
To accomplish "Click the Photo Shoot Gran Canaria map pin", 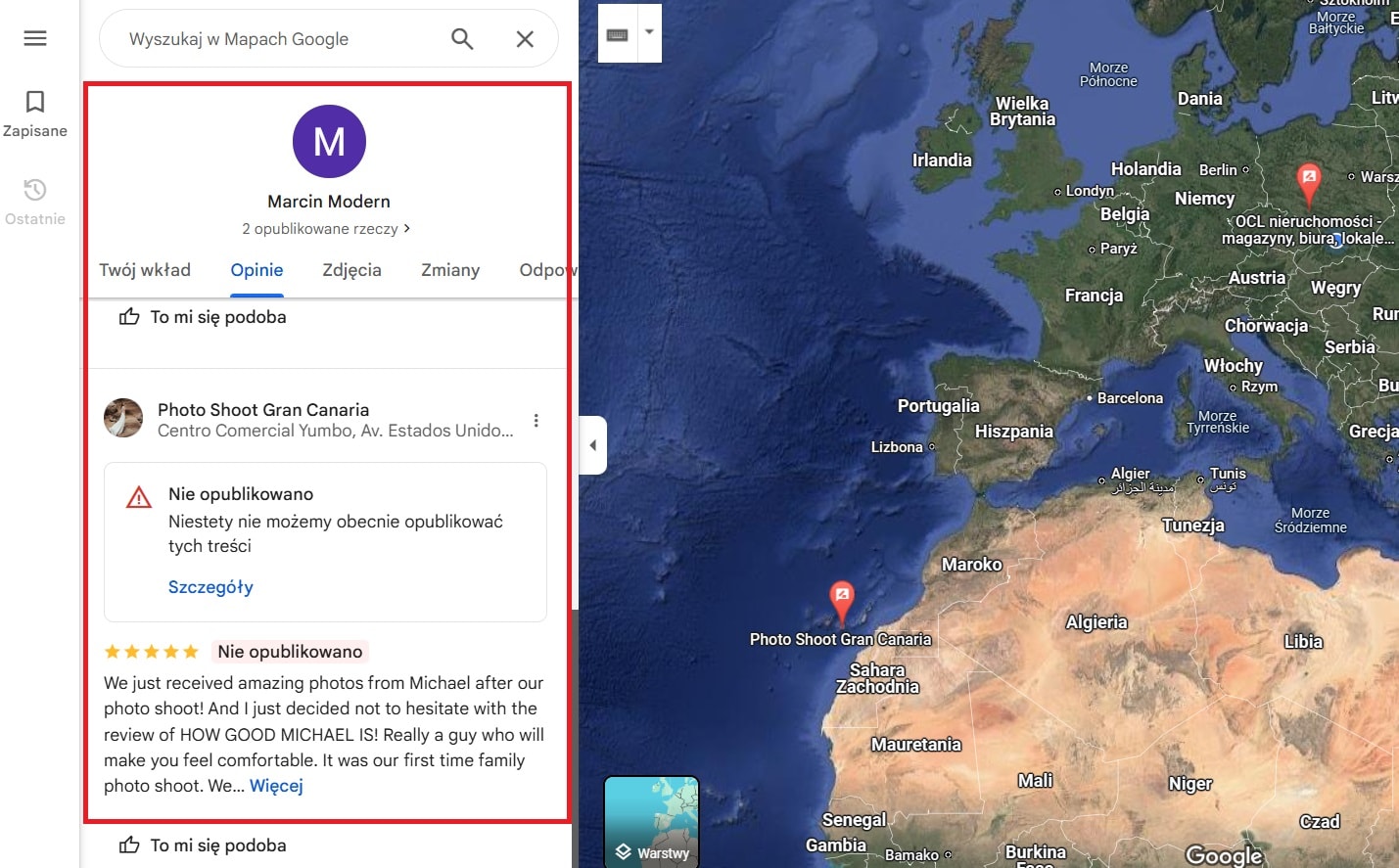I will [842, 601].
